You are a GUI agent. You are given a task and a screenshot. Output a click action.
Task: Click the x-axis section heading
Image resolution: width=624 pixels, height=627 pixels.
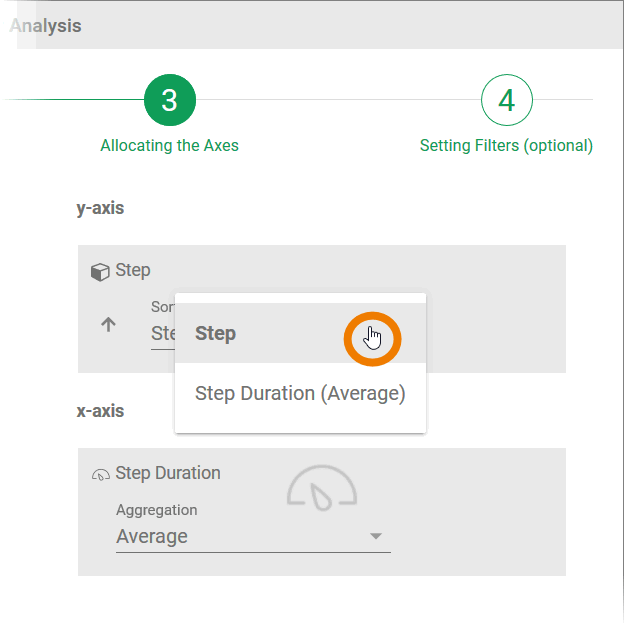[x=100, y=411]
